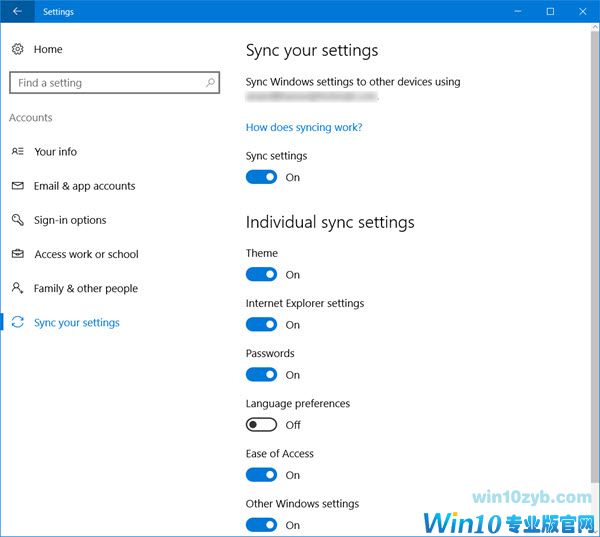The height and width of the screenshot is (537, 600).
Task: Click the Home gear icon
Action: [x=17, y=49]
